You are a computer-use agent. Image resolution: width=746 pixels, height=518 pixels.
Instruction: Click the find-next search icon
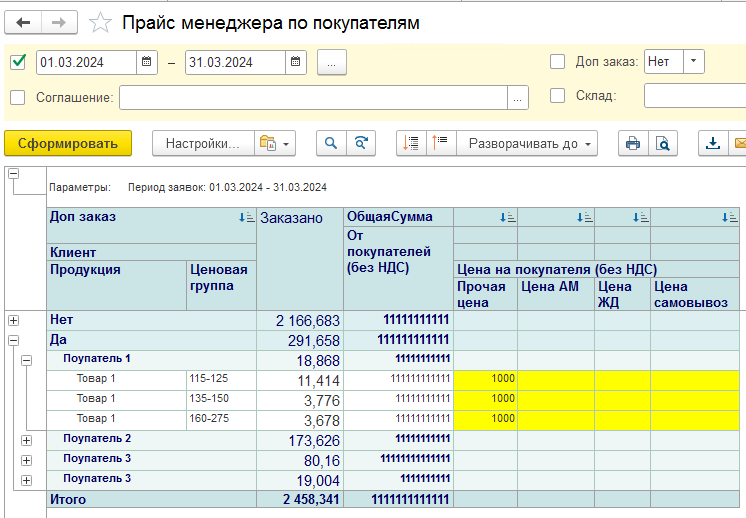click(x=361, y=143)
